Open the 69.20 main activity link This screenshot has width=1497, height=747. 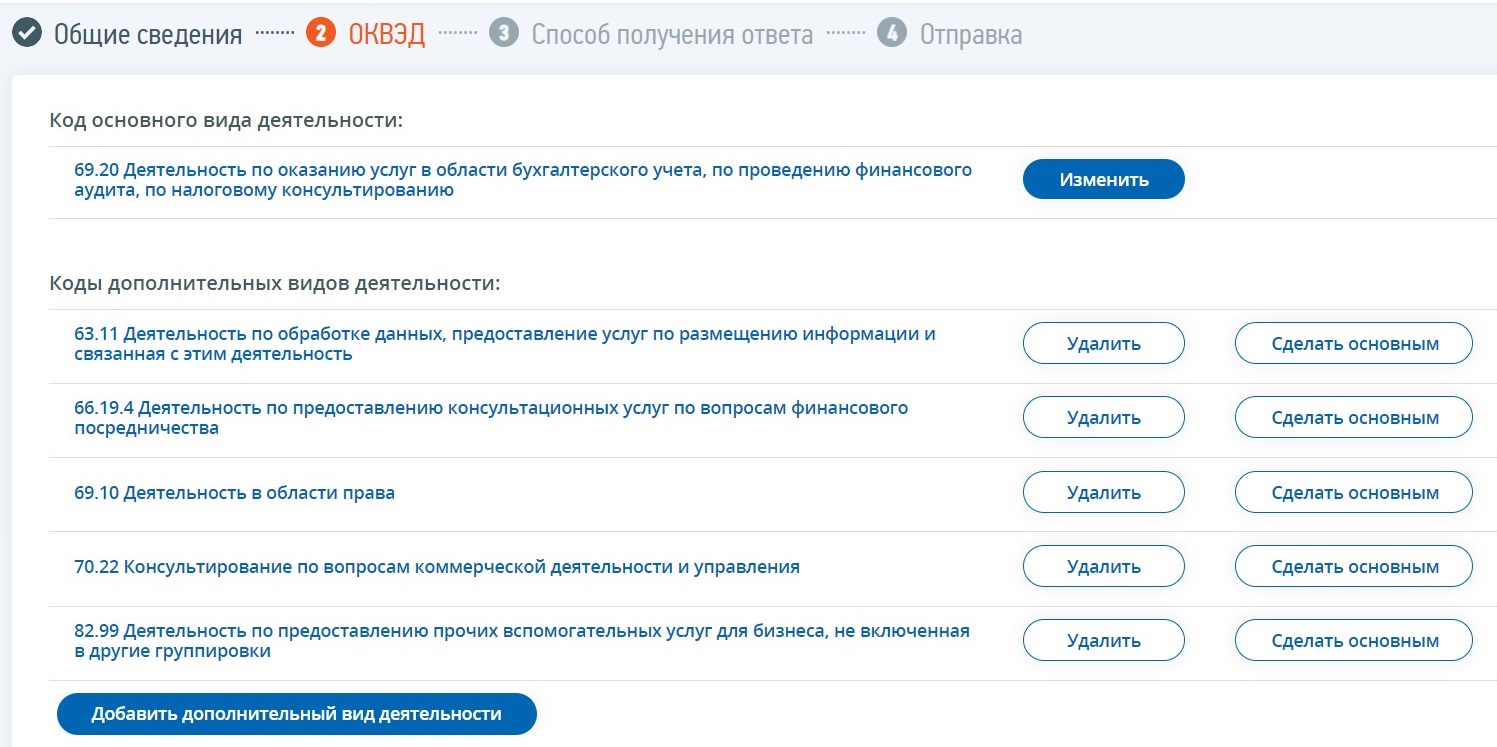pos(523,180)
